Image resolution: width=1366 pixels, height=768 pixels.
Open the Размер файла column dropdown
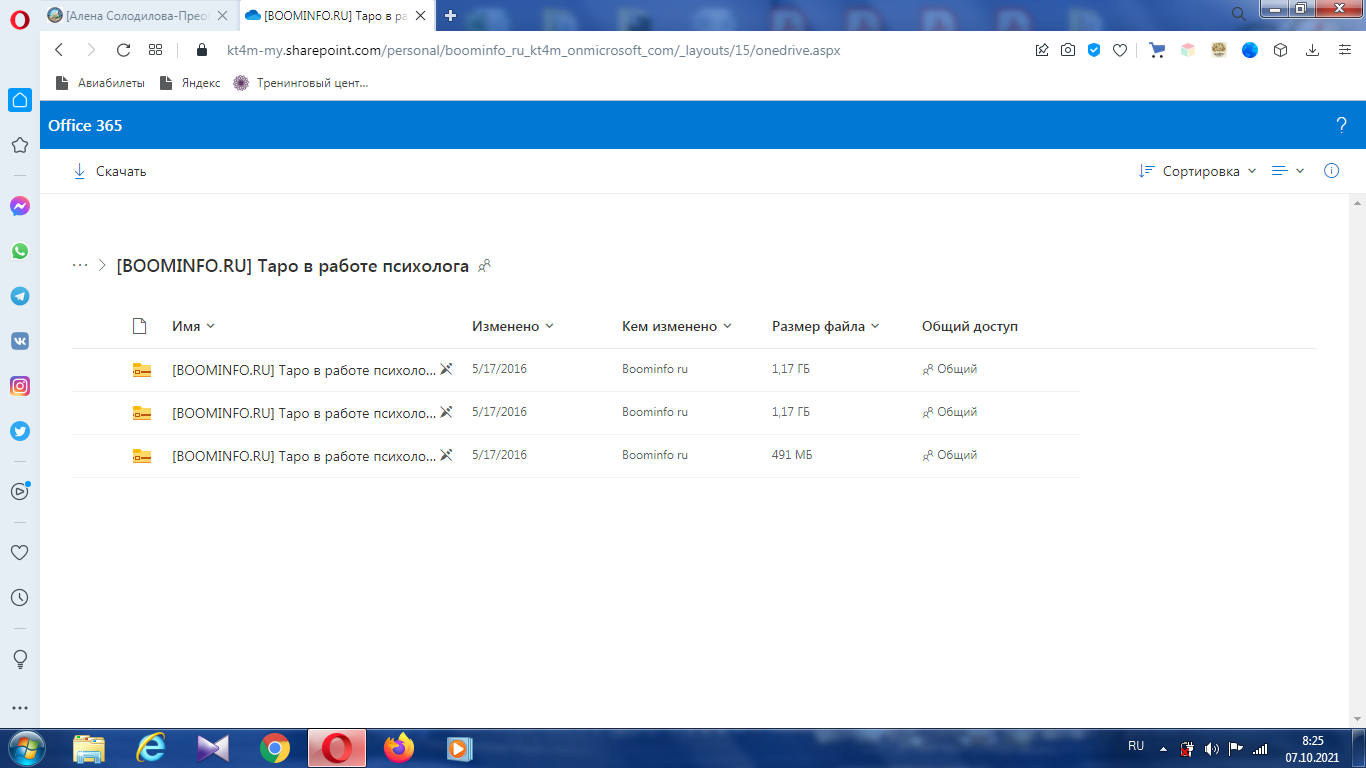click(x=826, y=326)
